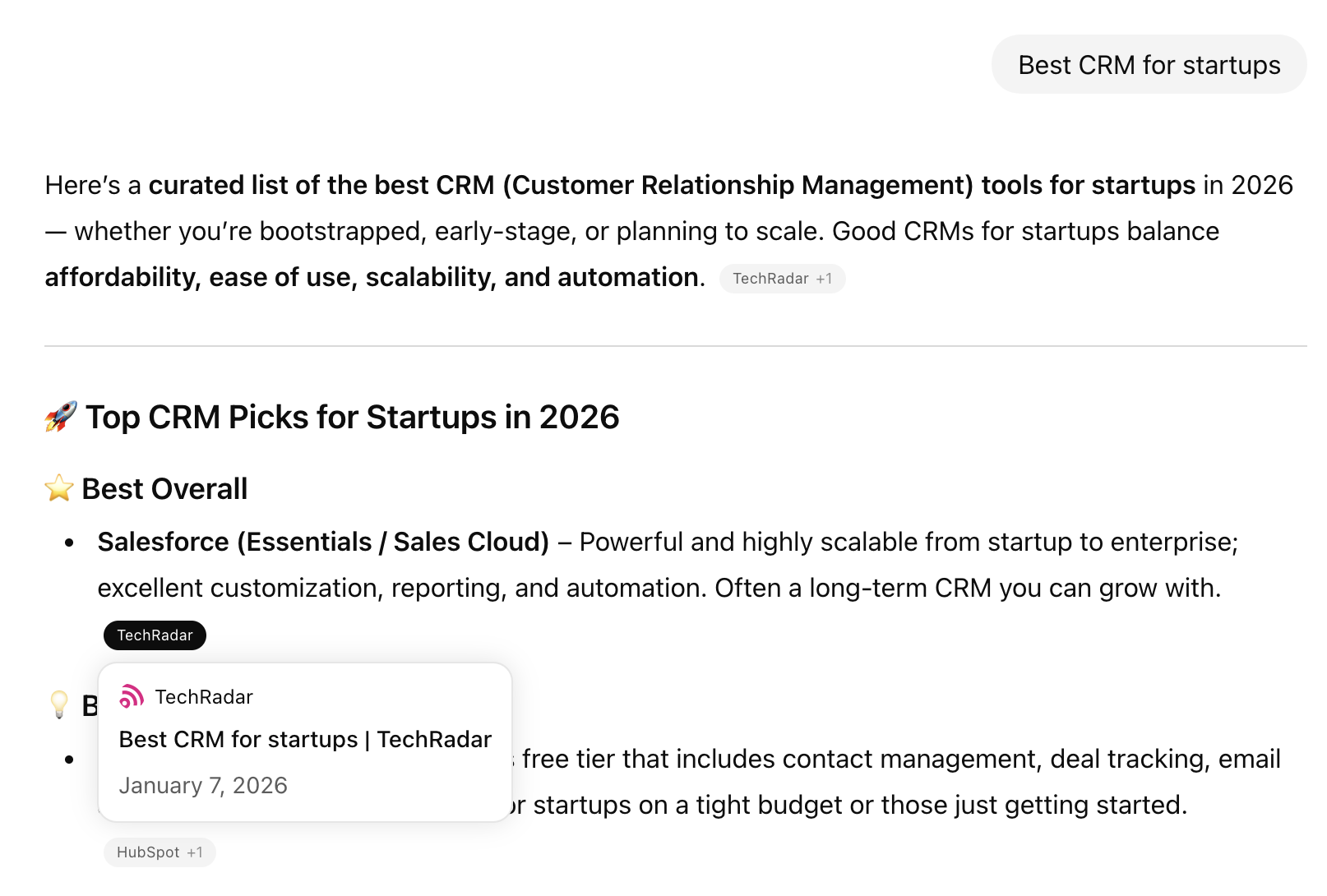Screen dimensions: 1327x896
Task: Open the "Best CRM for startups | TechRadar" link
Action: [305, 740]
